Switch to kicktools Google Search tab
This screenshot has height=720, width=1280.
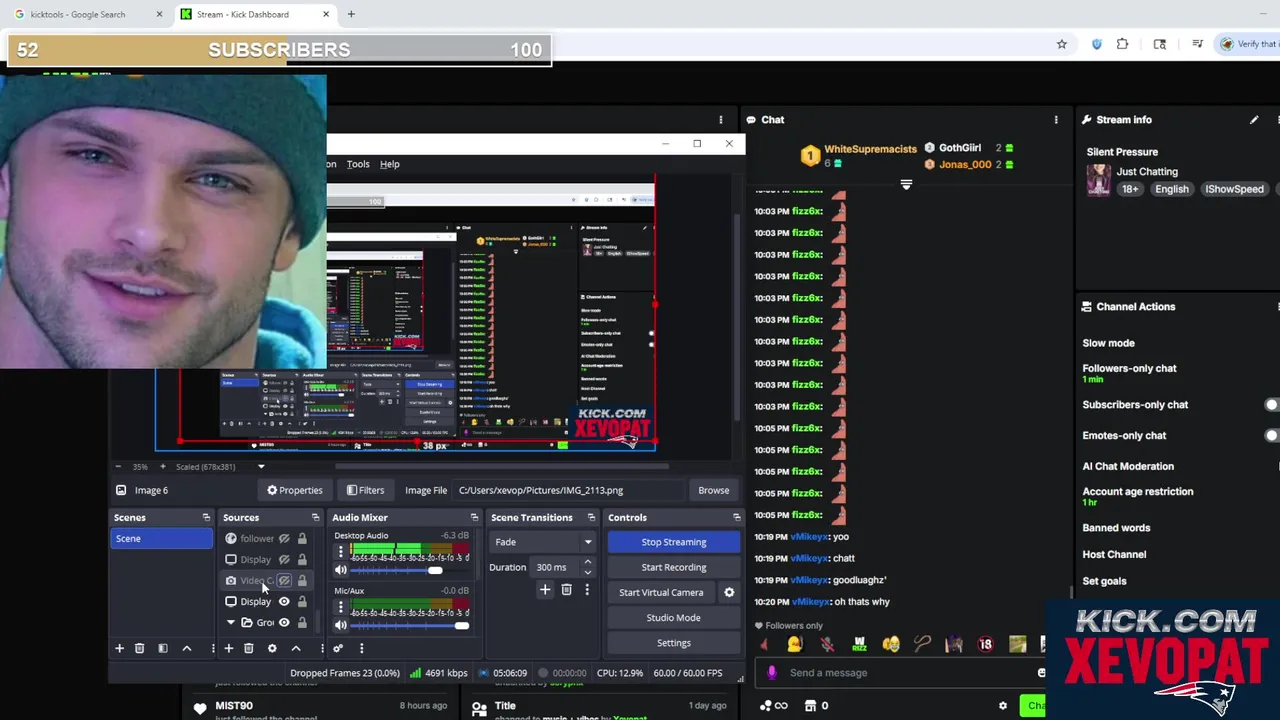[88, 14]
